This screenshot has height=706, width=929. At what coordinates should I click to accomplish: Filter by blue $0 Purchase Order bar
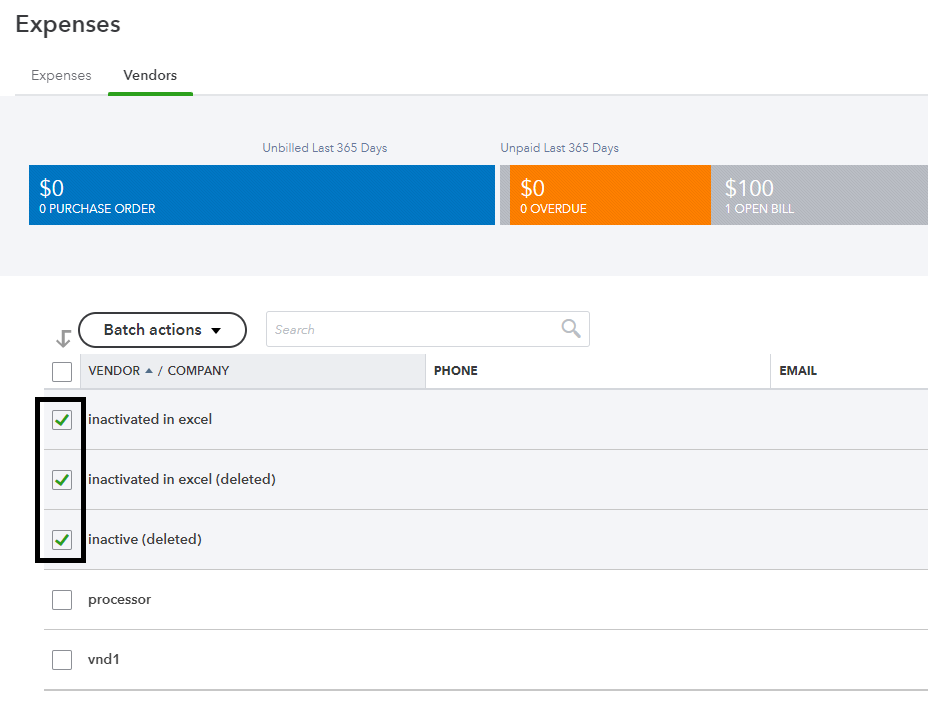[262, 195]
